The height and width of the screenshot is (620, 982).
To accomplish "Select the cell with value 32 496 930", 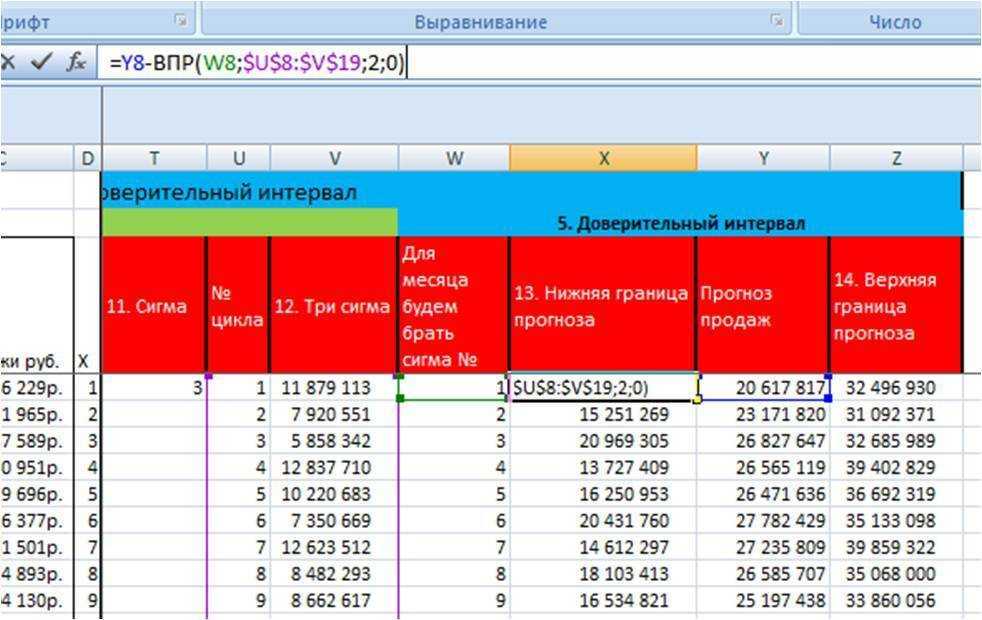I will 896,388.
